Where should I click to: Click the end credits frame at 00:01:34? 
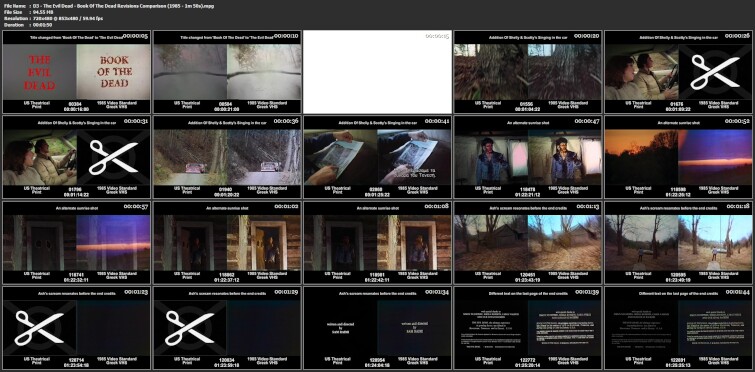point(378,328)
